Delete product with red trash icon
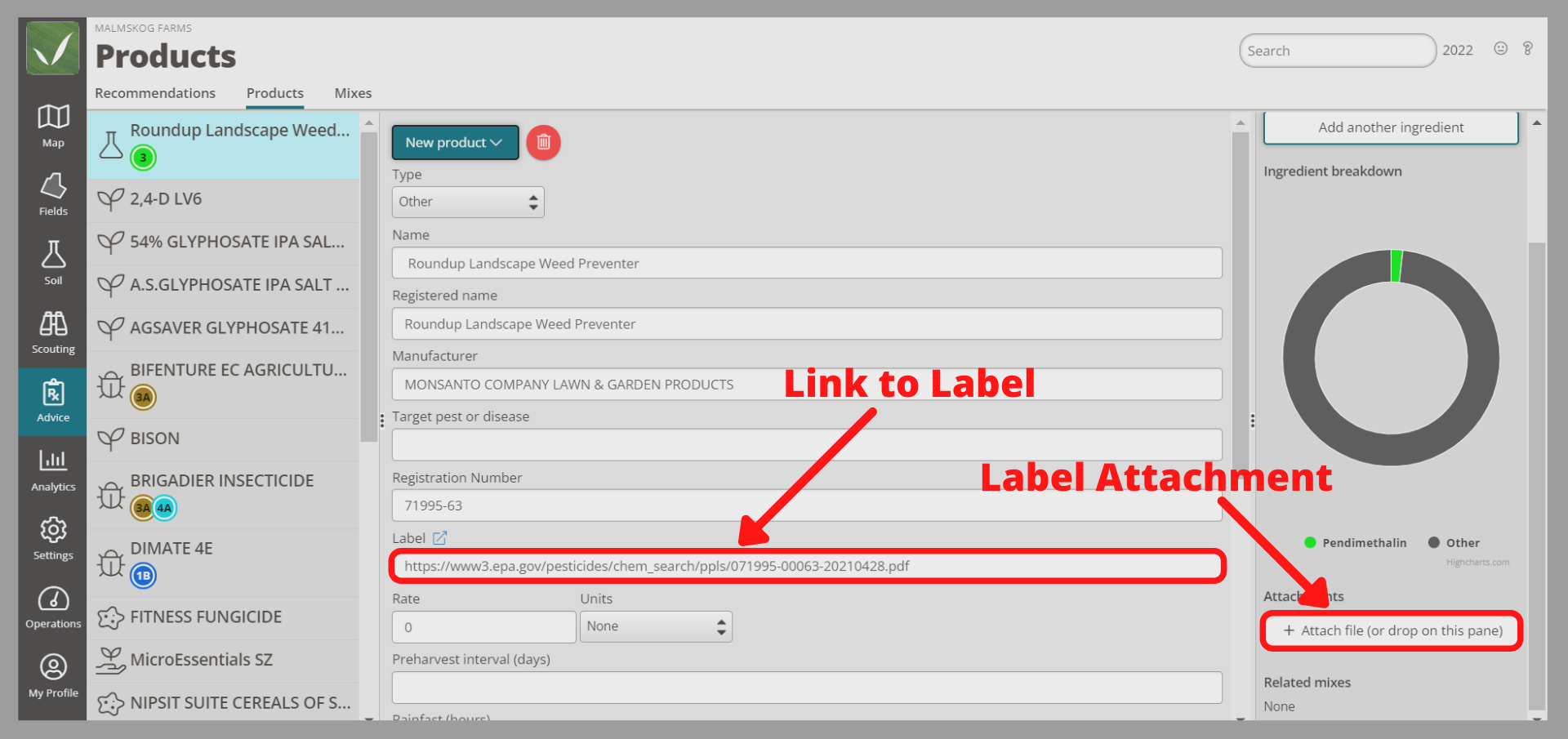The width and height of the screenshot is (1568, 739). pos(543,142)
